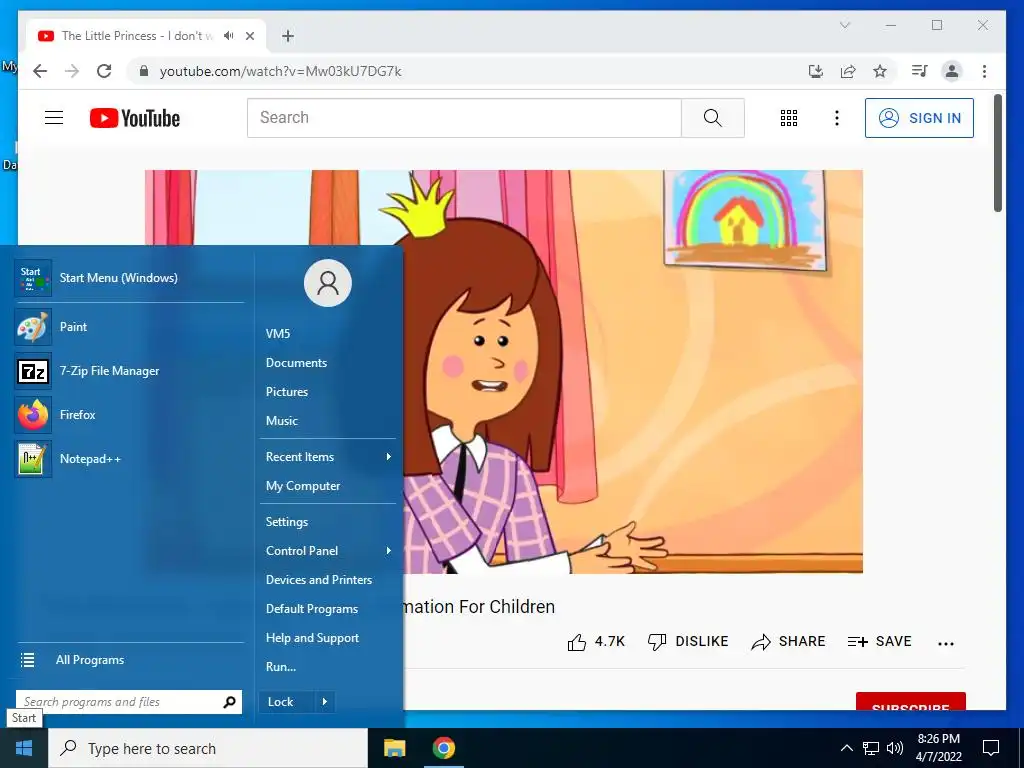Open Paint from the start menu
The width and height of the screenshot is (1024, 768).
(x=129, y=327)
